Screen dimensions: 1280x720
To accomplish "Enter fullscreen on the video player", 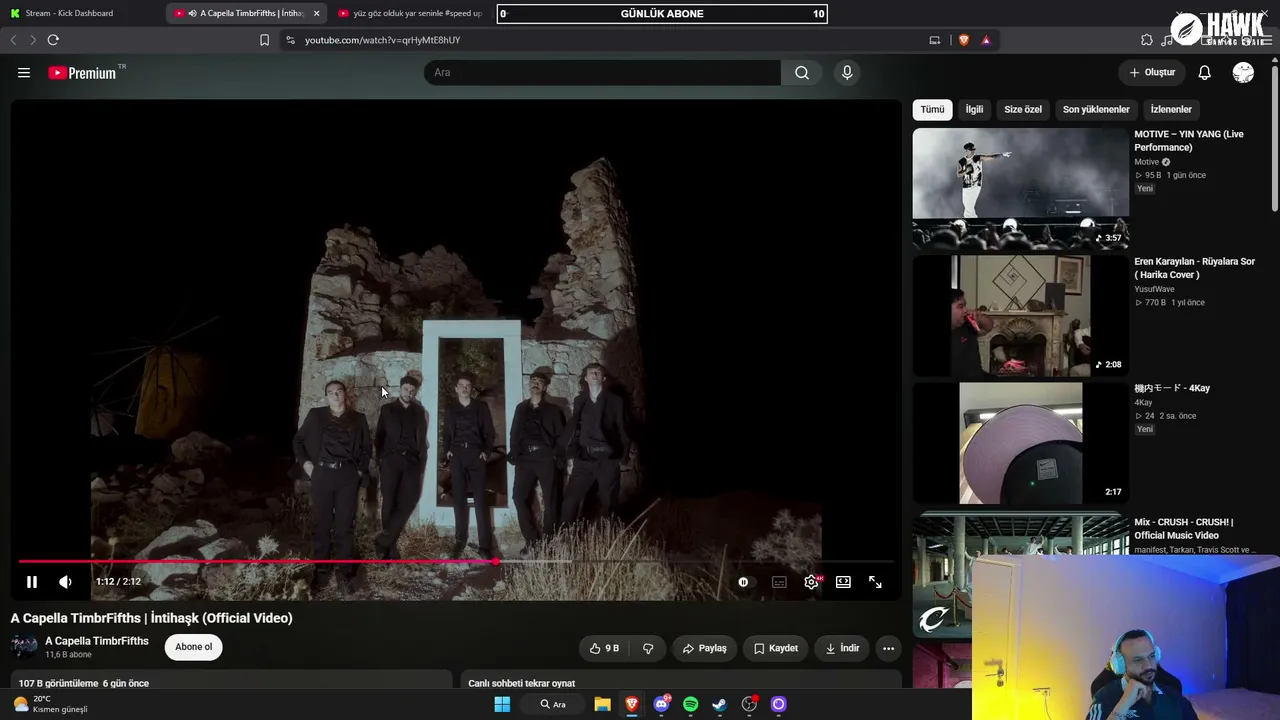I will (x=875, y=582).
